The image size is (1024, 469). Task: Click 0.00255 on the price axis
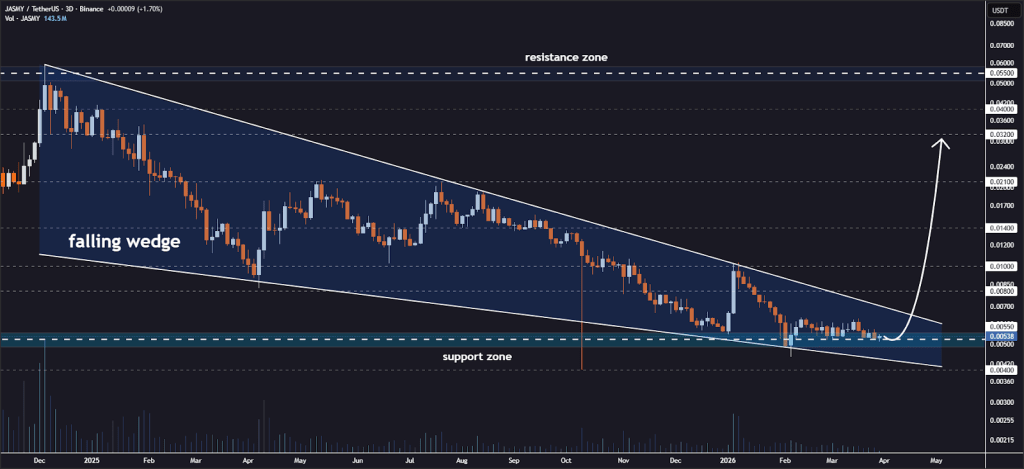(1000, 421)
